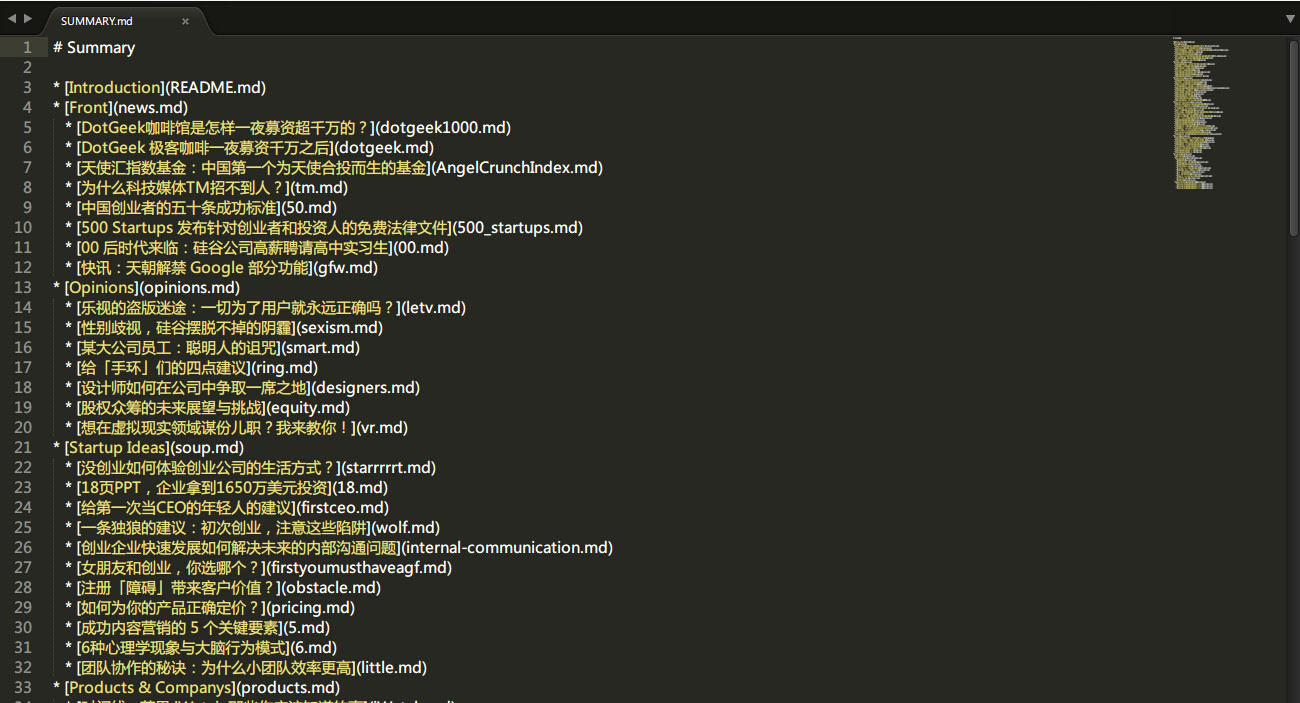Screen dimensions: 1300x703
Task: Click line number 21 in gutter
Action: 24,448
